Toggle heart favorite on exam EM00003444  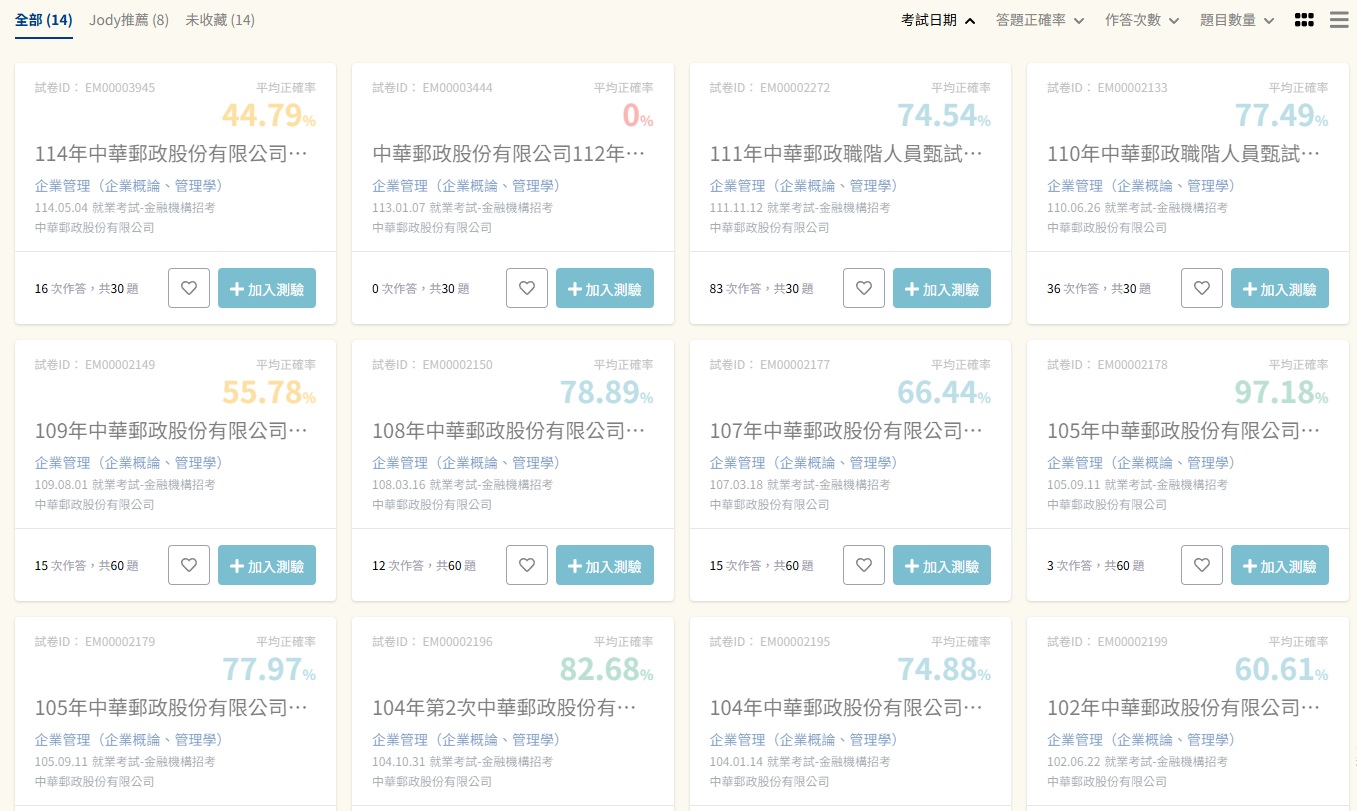point(527,288)
